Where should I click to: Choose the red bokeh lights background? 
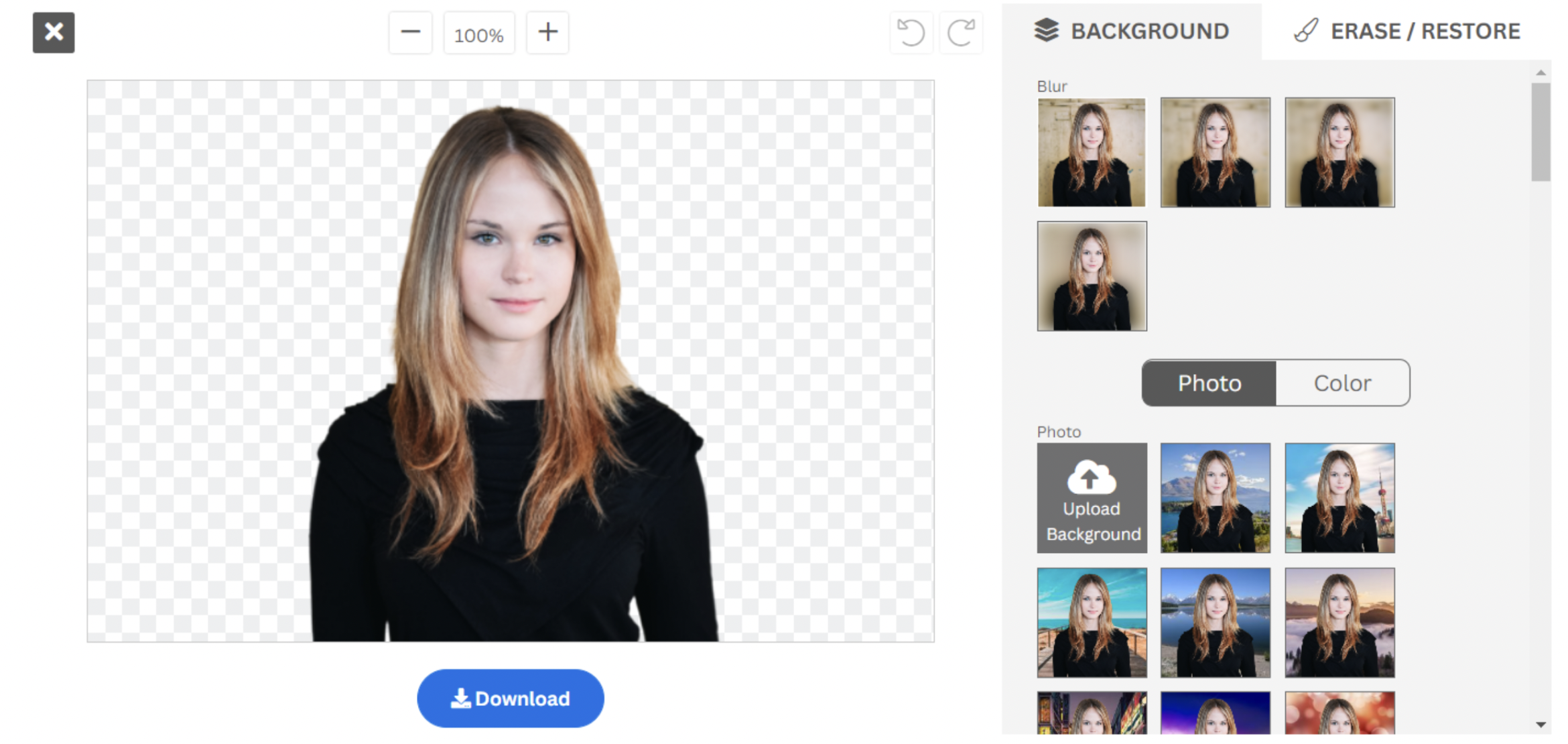click(x=1340, y=713)
